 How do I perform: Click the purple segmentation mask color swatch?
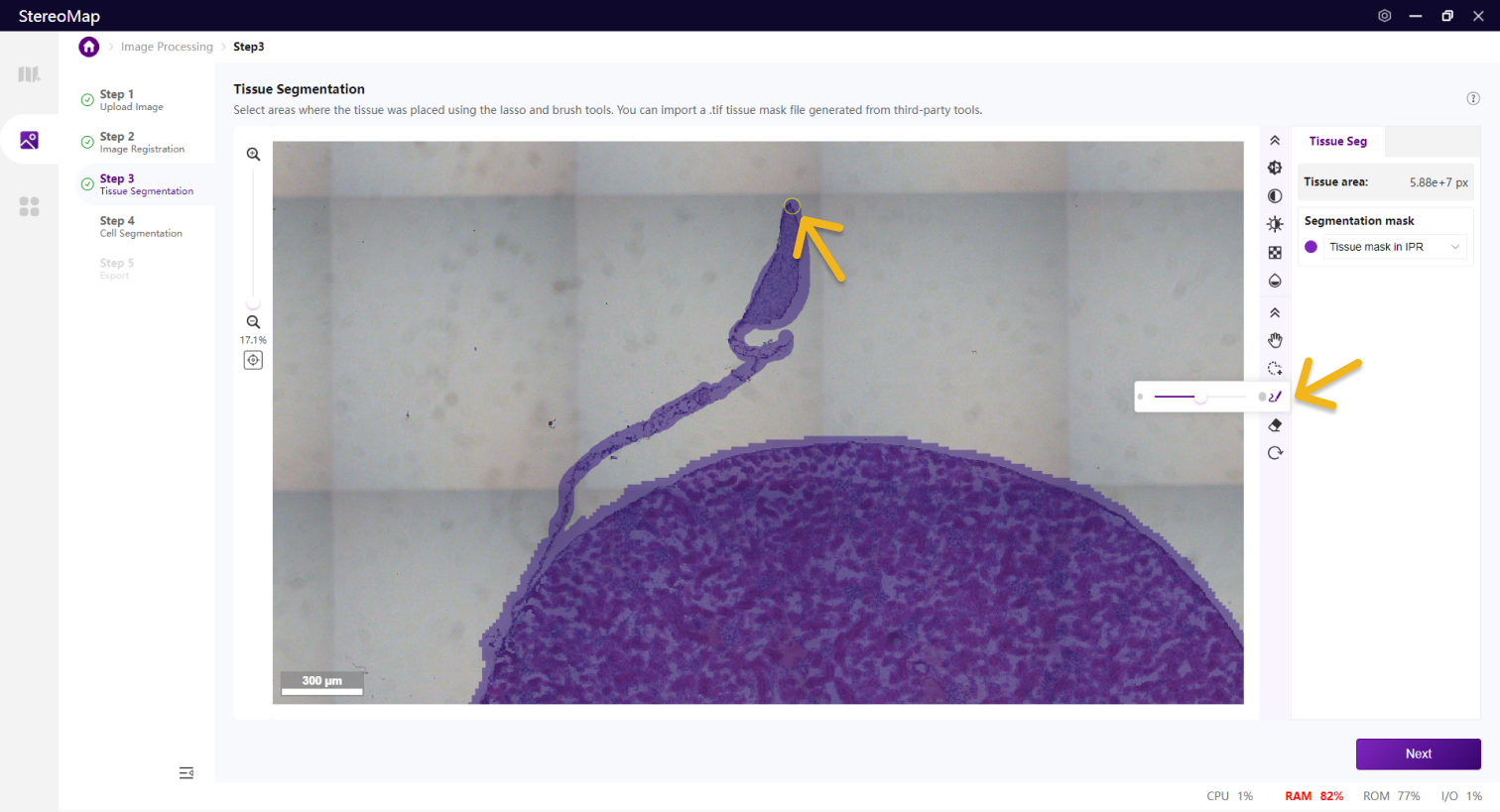point(1311,247)
